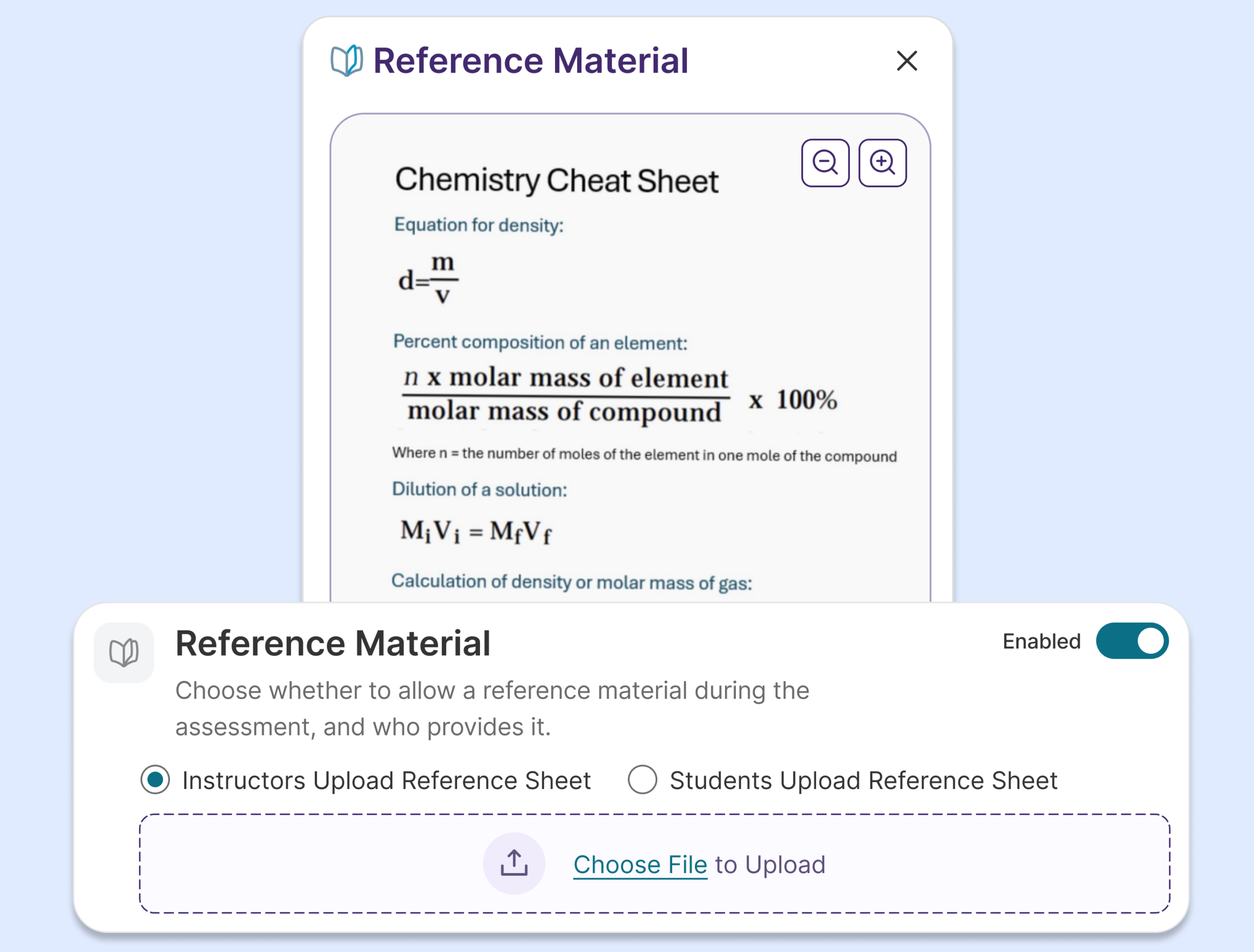Open the Choose File link
Viewport: 1254px width, 952px height.
pos(640,865)
